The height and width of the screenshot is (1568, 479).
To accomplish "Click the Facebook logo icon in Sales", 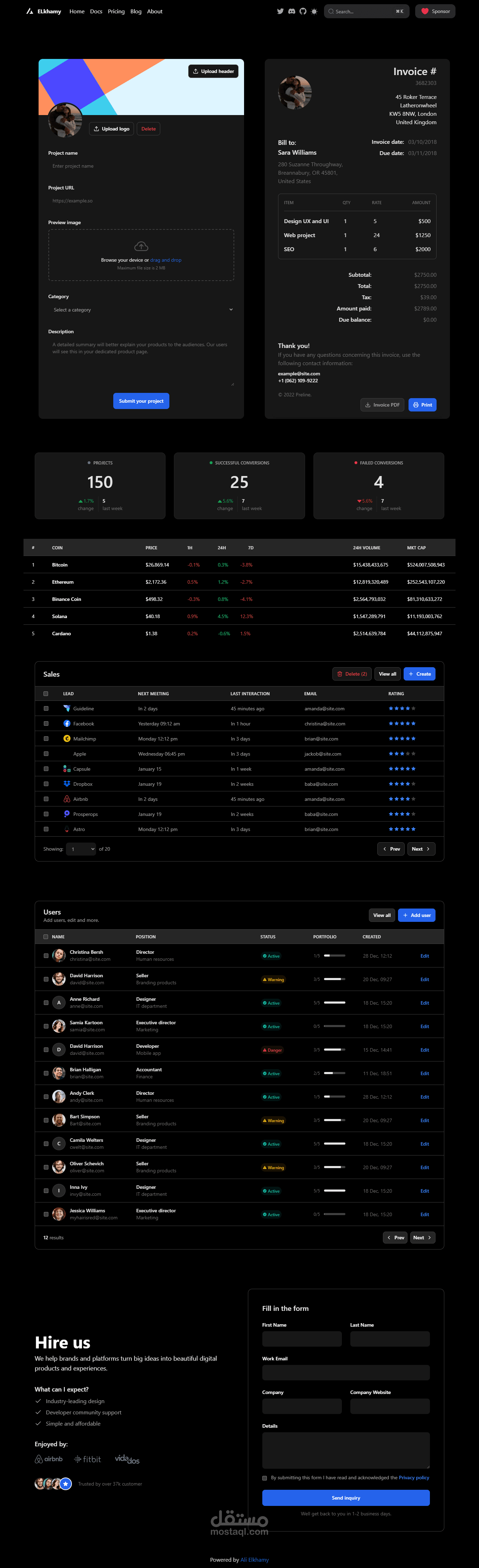I will tap(67, 724).
